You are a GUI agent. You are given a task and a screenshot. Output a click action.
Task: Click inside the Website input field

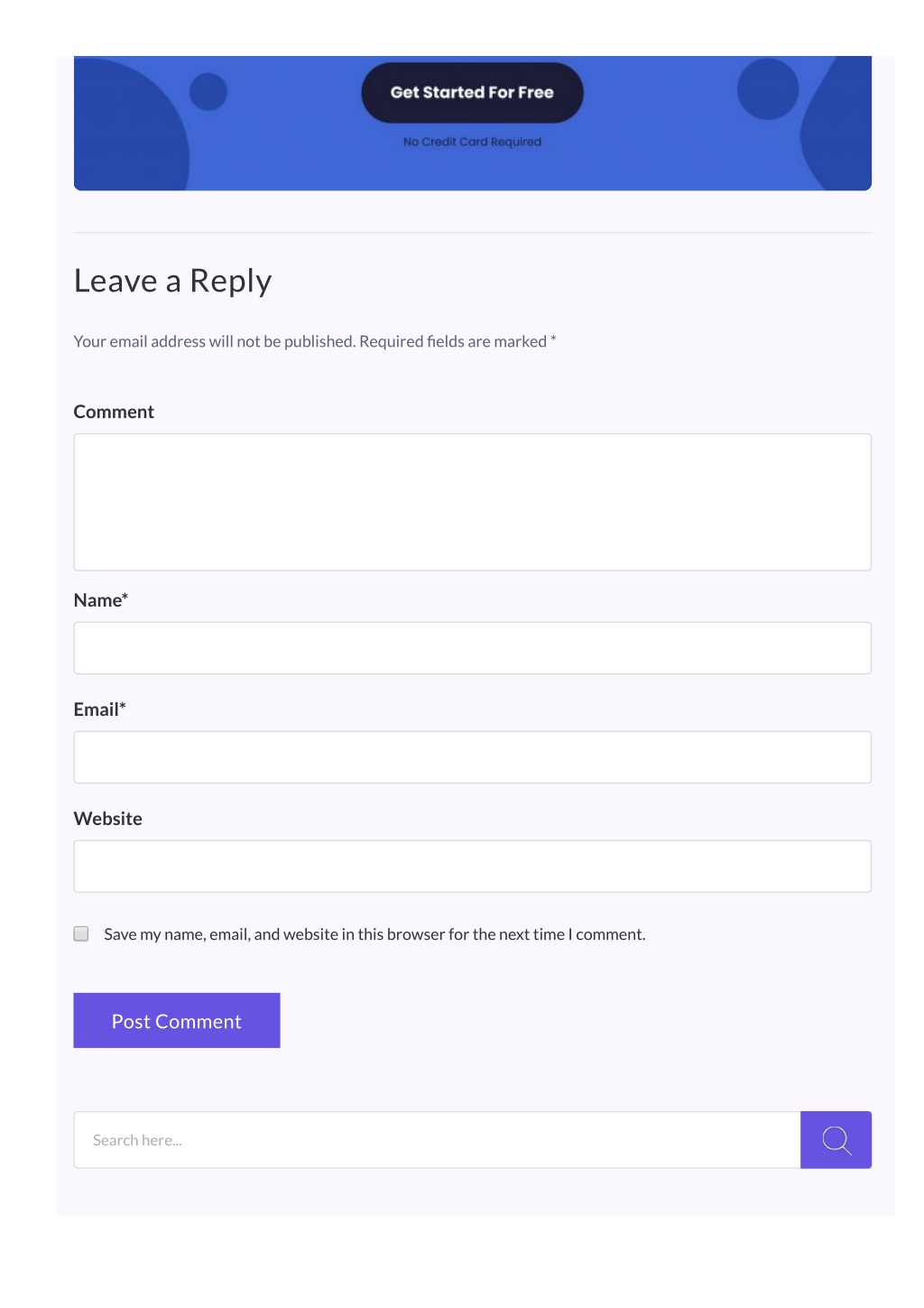pyautogui.click(x=472, y=867)
